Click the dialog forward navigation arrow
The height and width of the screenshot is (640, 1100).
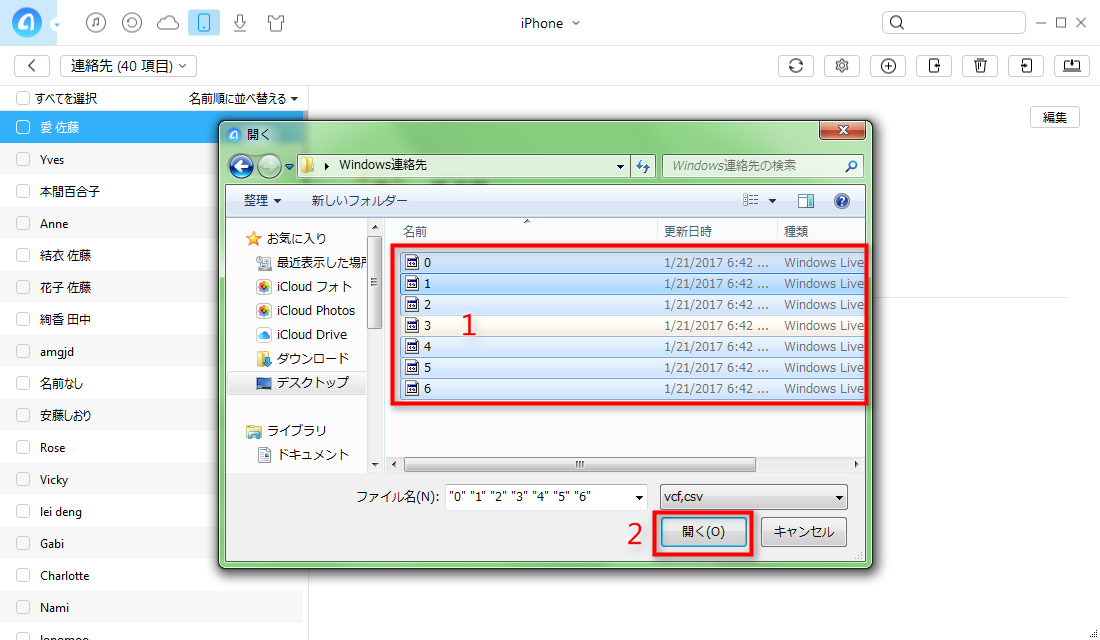coord(269,166)
